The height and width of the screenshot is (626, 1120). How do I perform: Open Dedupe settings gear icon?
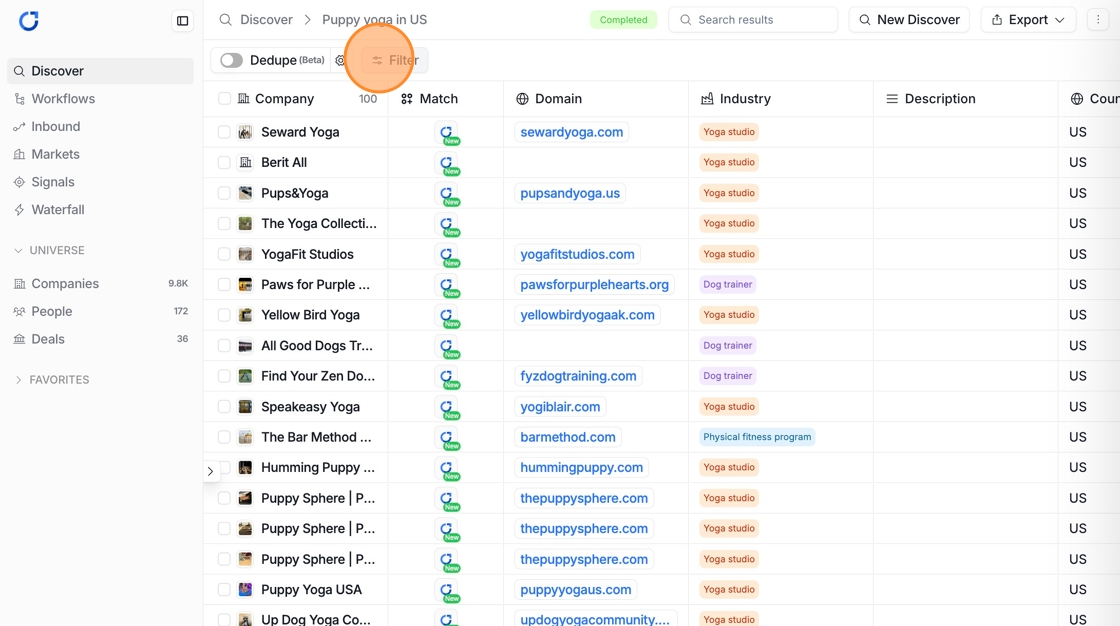(341, 61)
